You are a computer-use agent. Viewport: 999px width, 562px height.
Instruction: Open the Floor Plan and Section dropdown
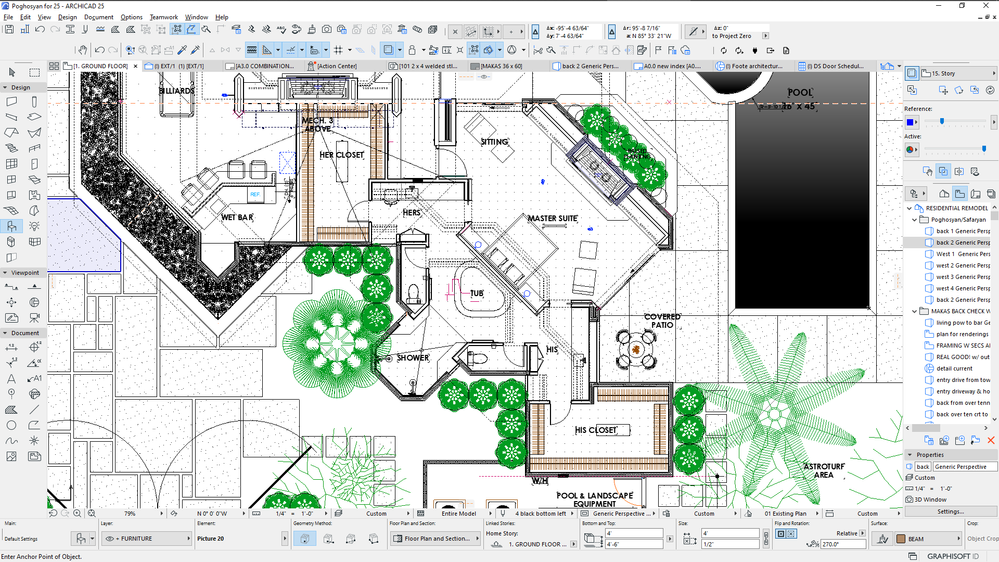pyautogui.click(x=436, y=538)
